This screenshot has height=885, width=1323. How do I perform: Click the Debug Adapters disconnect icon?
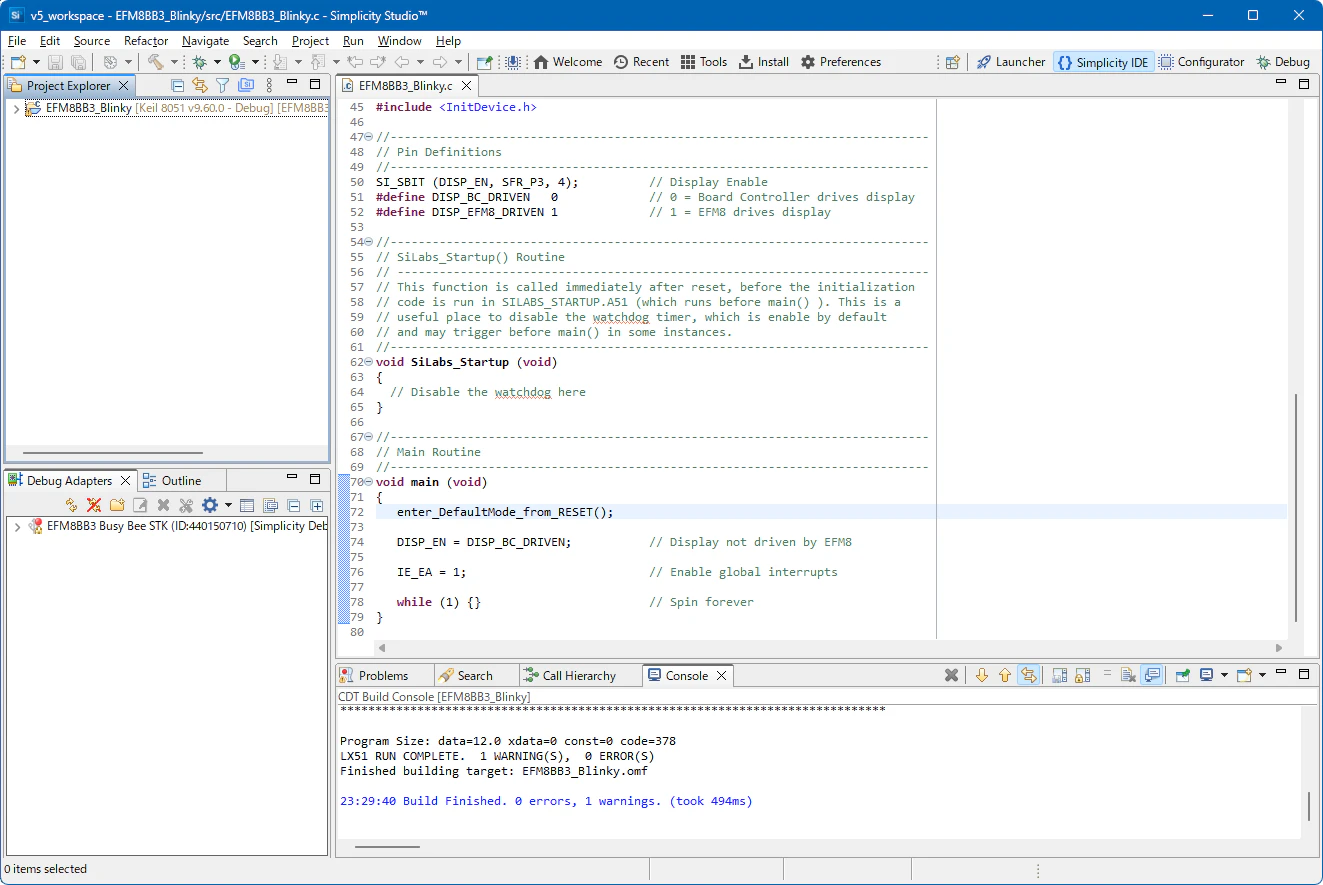[x=94, y=506]
